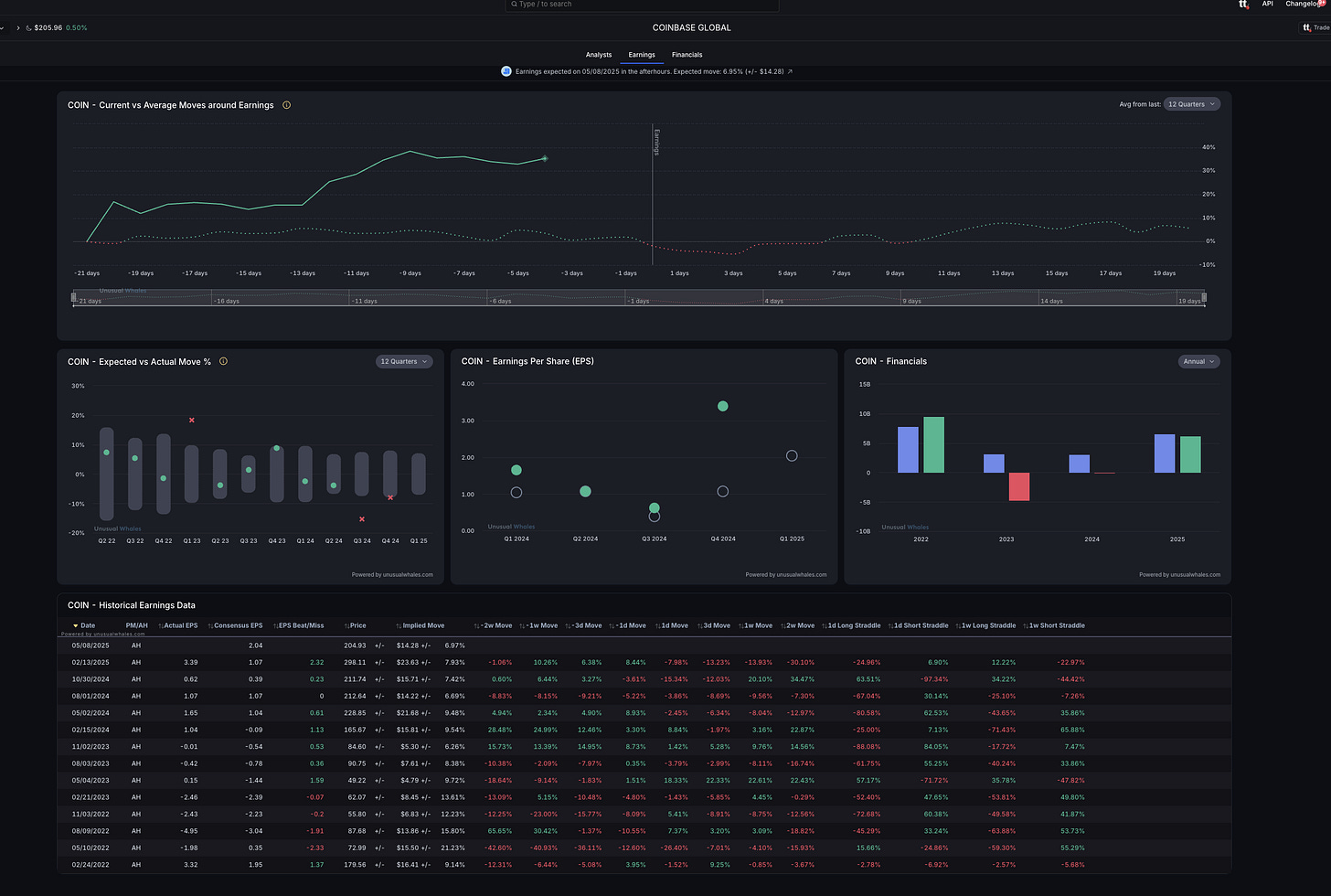
Task: Click the red 2023 bar in Financials chart
Action: click(1019, 486)
